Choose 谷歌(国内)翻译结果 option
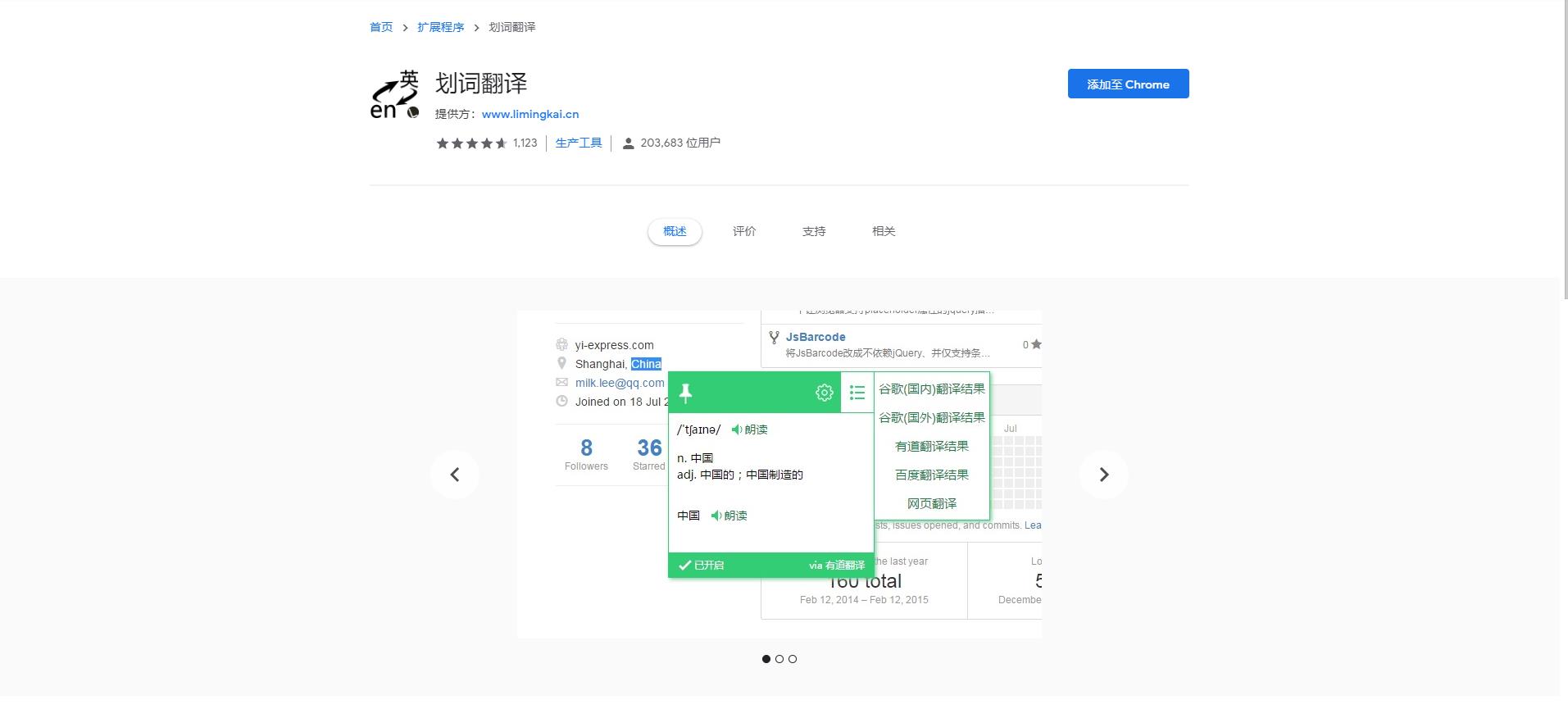Viewport: 1568px width, 709px height. [932, 389]
